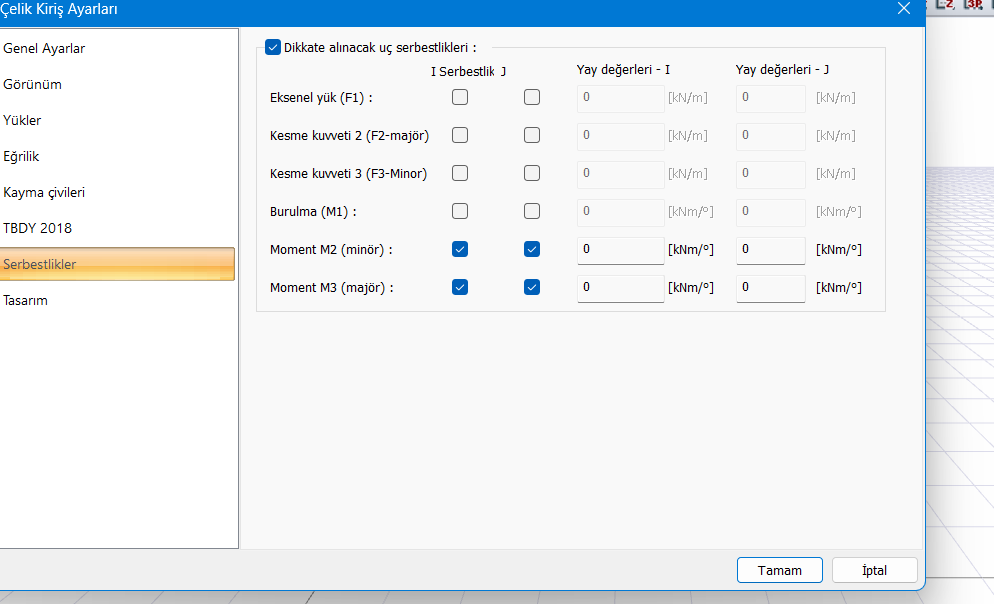
Task: Uncheck Moment M2 (minör) I-end release
Action: 460,249
